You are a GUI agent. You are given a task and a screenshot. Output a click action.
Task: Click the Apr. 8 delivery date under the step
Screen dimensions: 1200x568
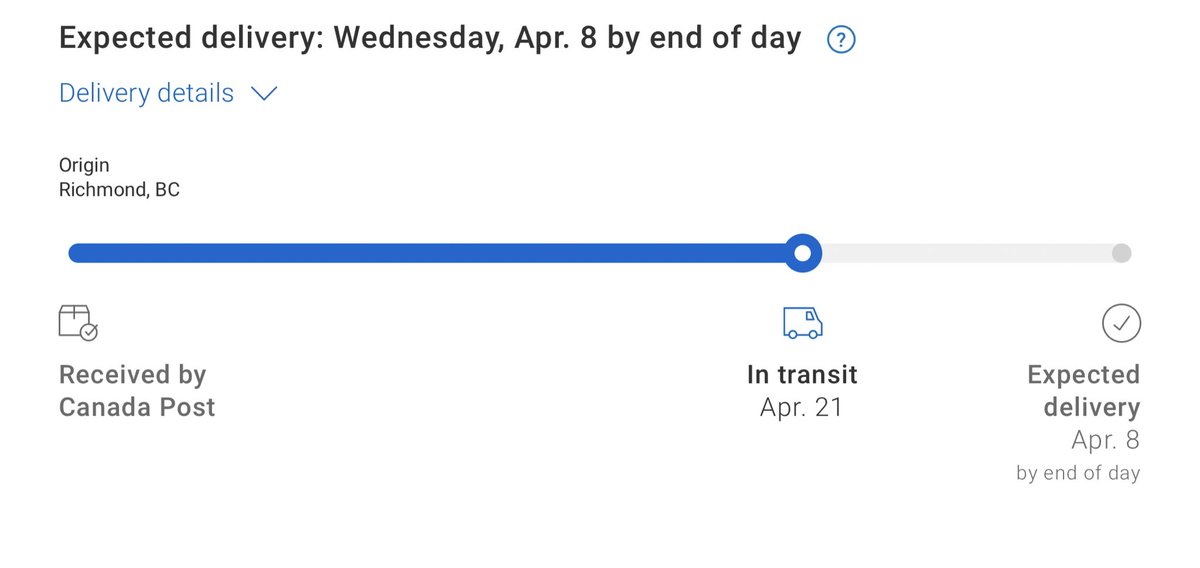point(1105,440)
